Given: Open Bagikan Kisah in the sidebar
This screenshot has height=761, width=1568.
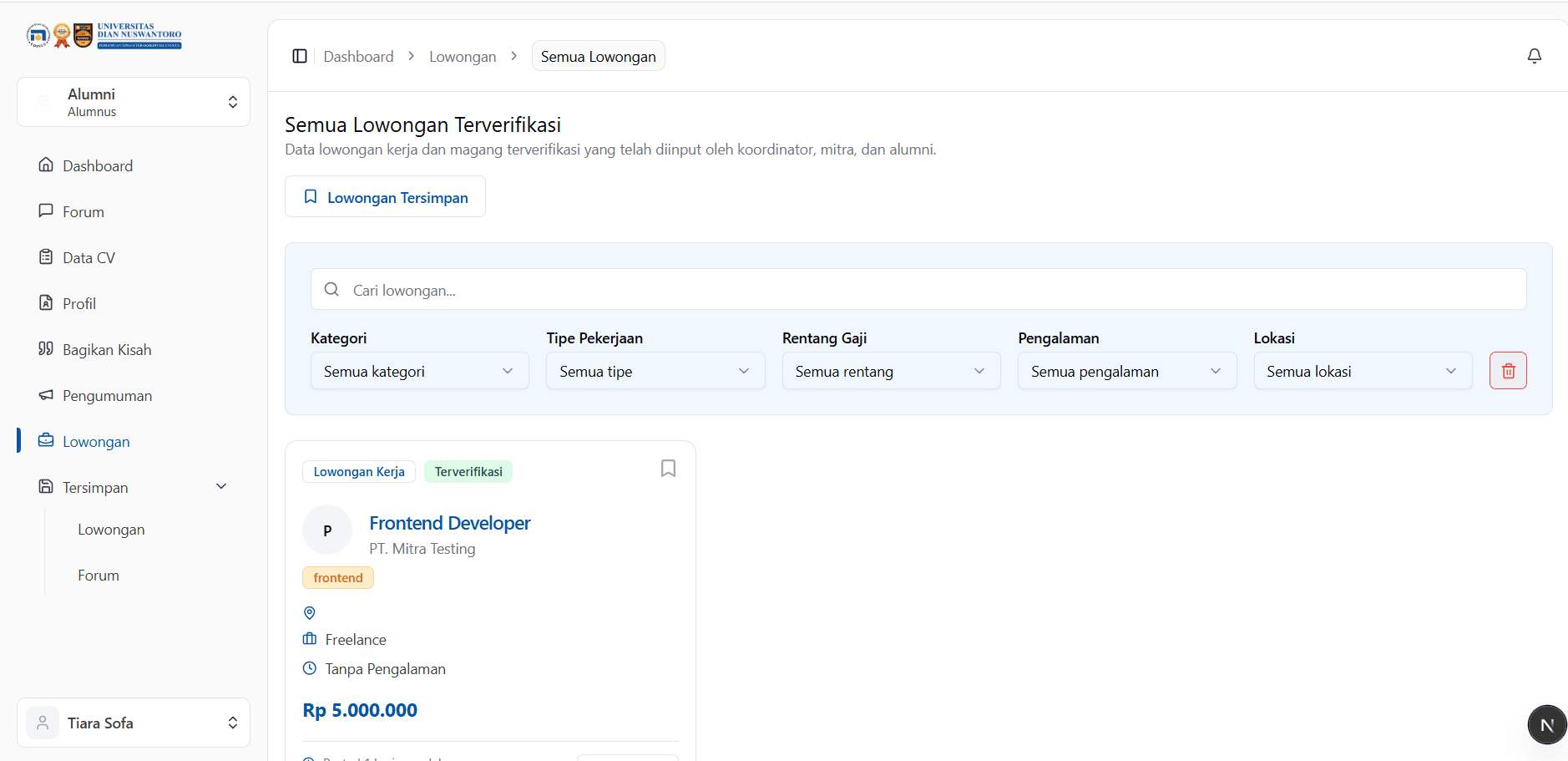Looking at the screenshot, I should [134, 349].
